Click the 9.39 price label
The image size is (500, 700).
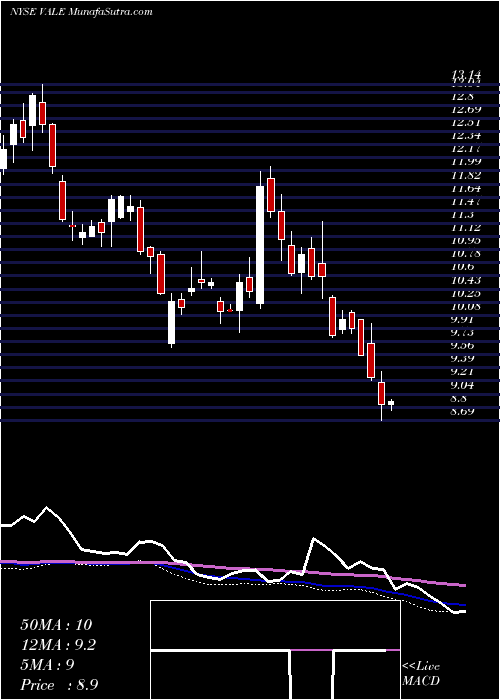click(461, 358)
